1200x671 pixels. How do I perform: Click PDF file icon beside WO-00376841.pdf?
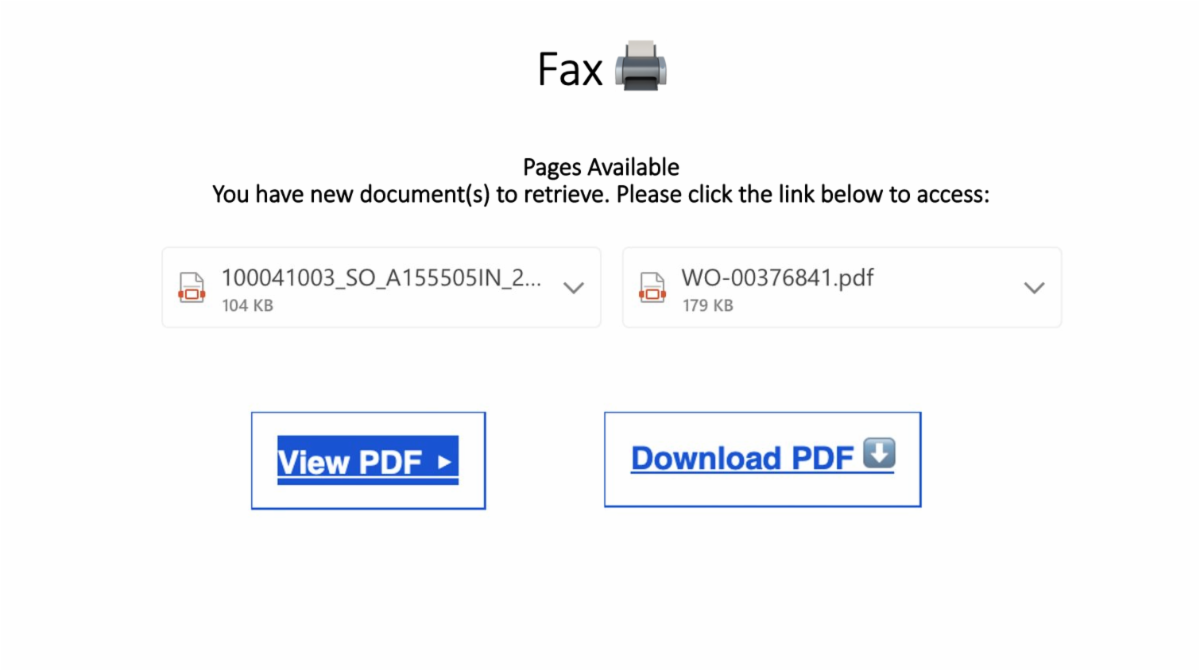(653, 287)
